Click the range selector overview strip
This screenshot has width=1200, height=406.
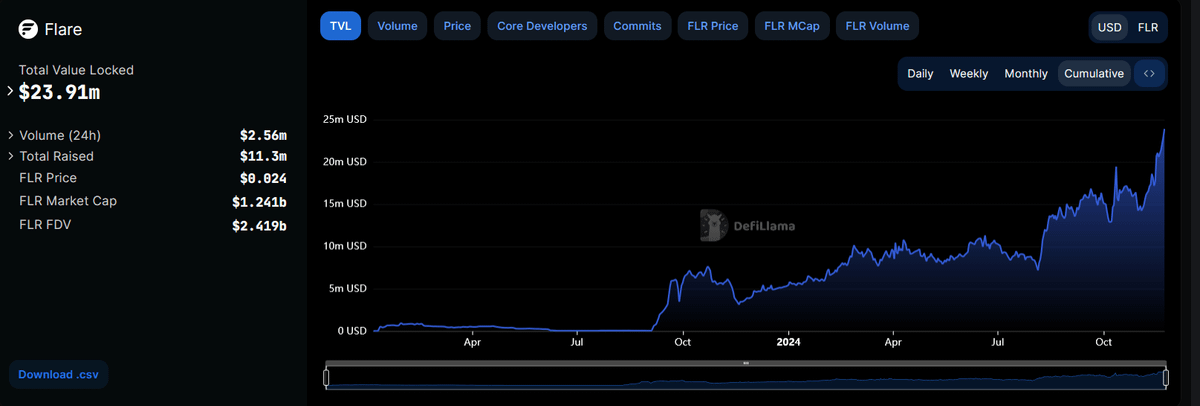click(x=746, y=377)
